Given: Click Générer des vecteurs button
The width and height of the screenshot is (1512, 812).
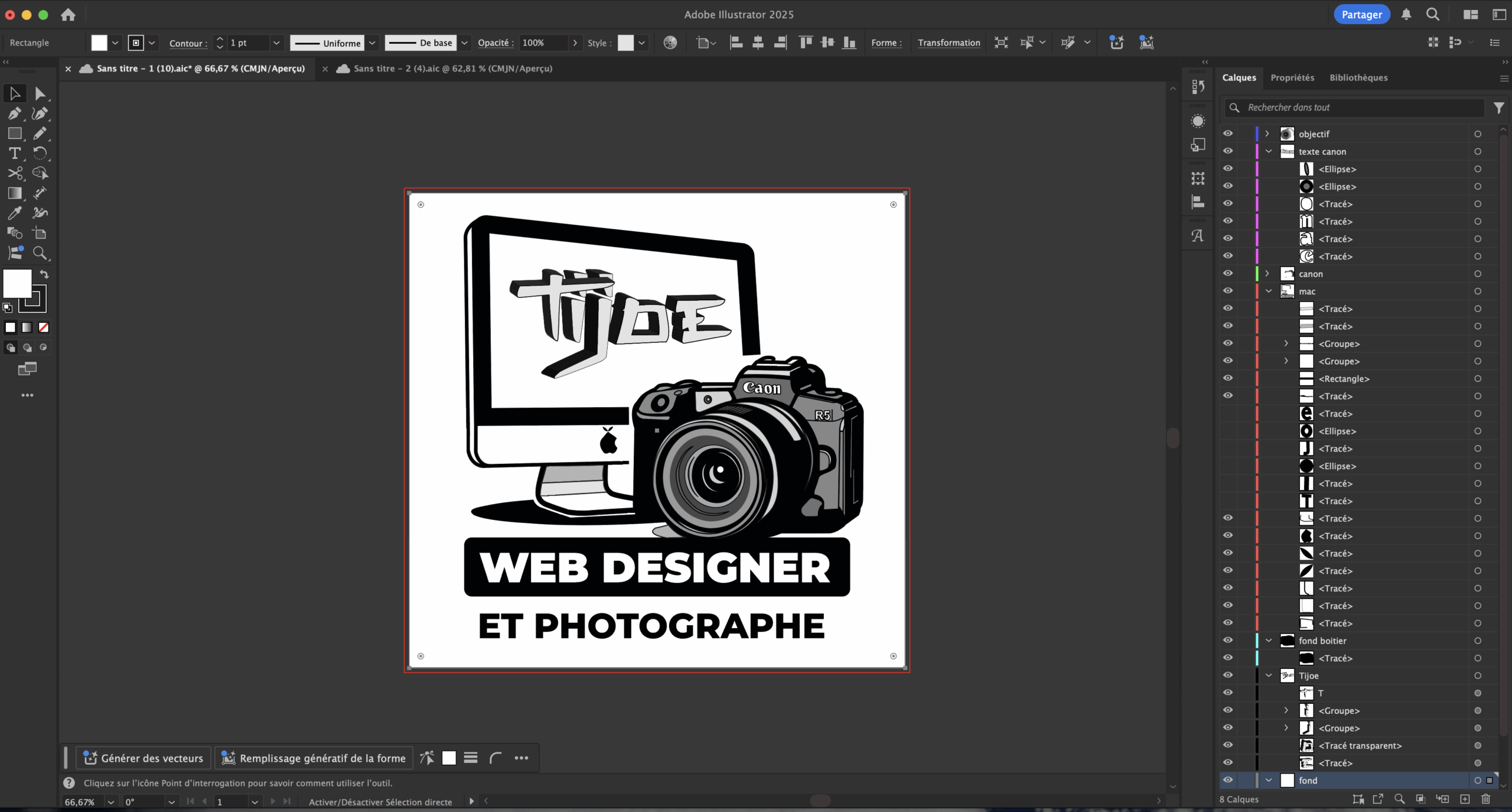Looking at the screenshot, I should (x=144, y=758).
